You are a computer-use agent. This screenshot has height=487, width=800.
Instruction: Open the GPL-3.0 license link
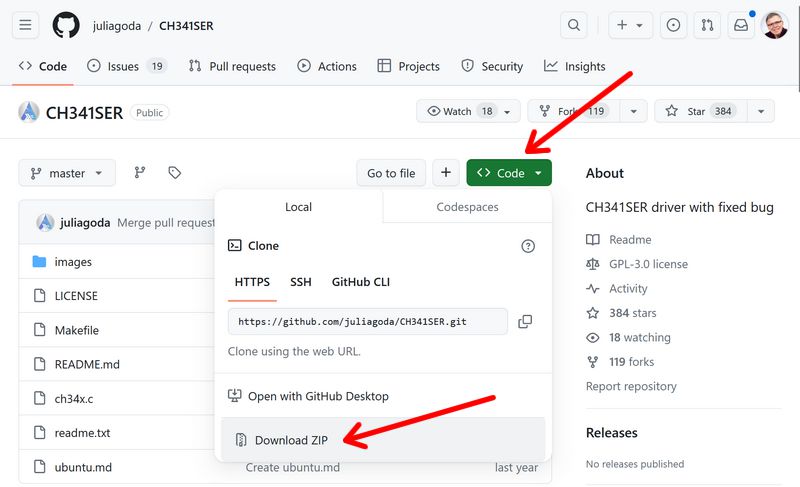[648, 264]
